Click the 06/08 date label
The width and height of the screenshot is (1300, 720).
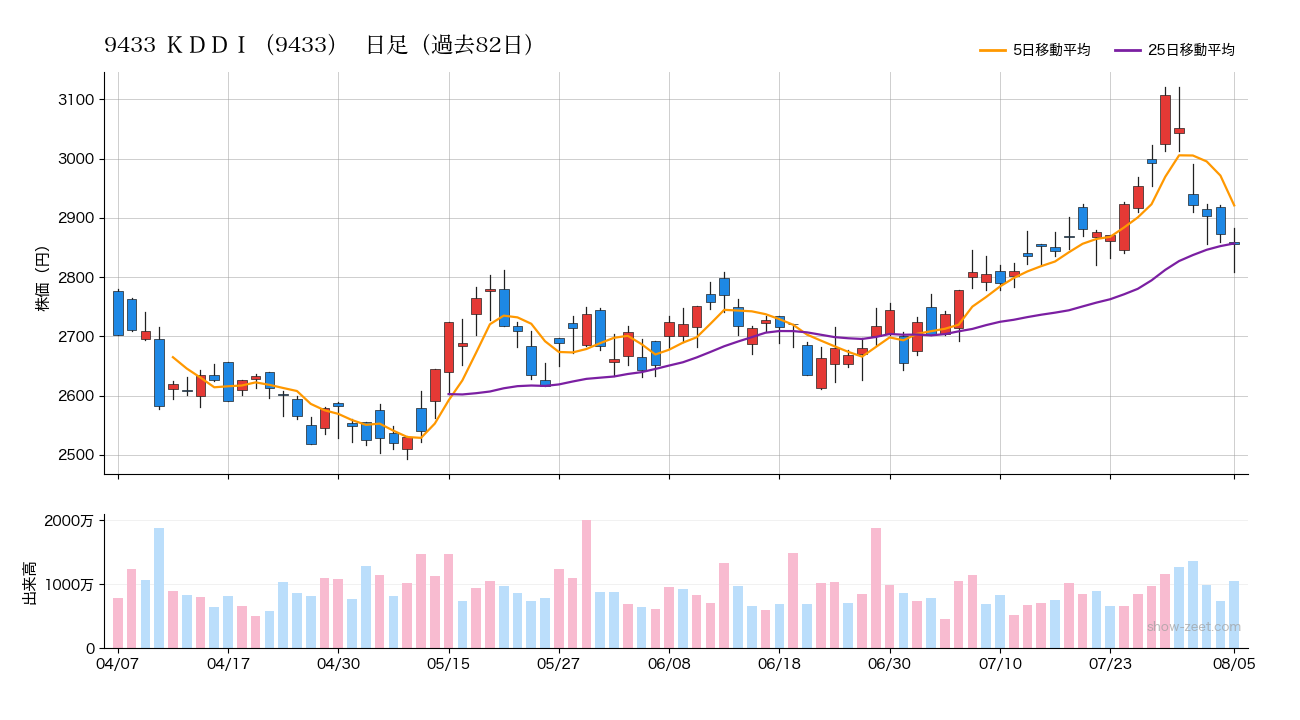(x=669, y=663)
